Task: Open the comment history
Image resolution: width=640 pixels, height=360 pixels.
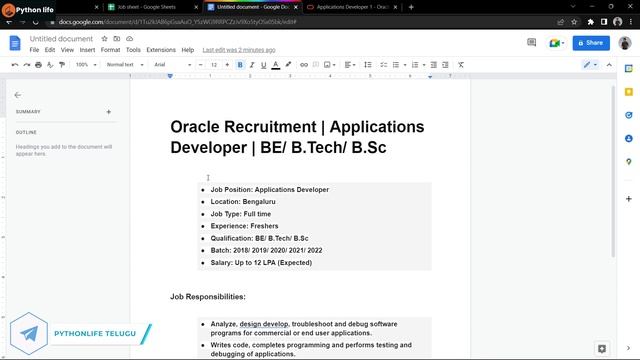Action: (531, 42)
